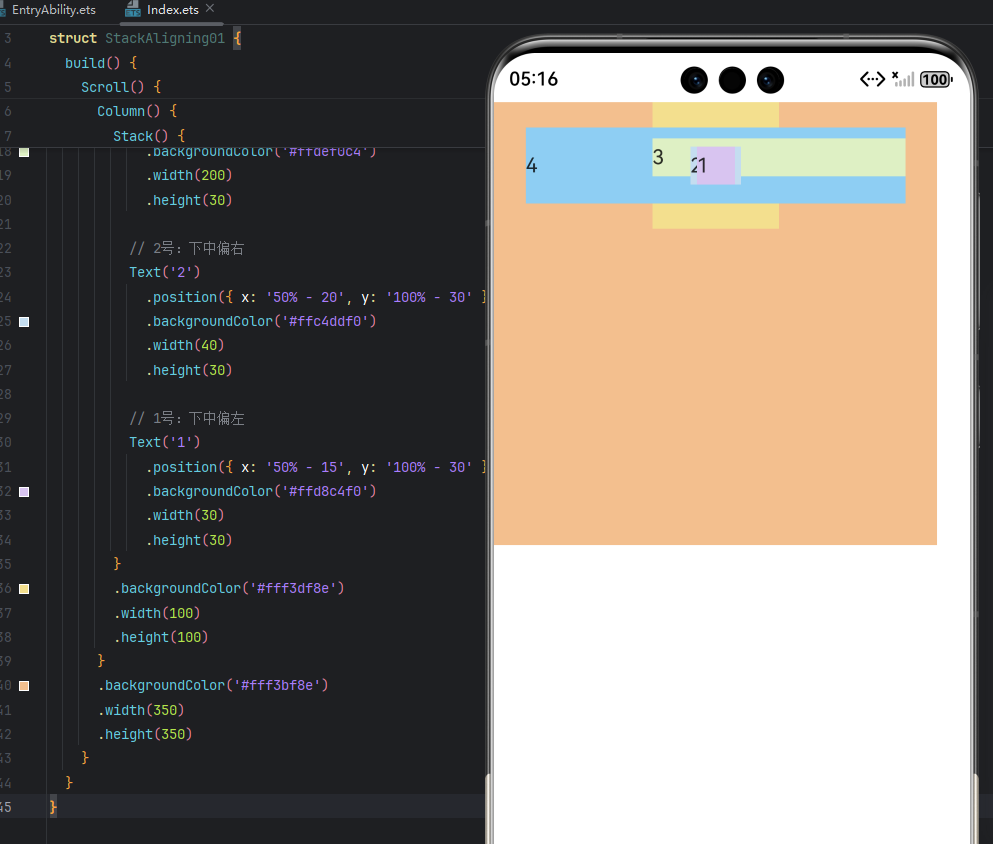Open color picker for #ffdef0c4 gutter swatch

(24, 152)
